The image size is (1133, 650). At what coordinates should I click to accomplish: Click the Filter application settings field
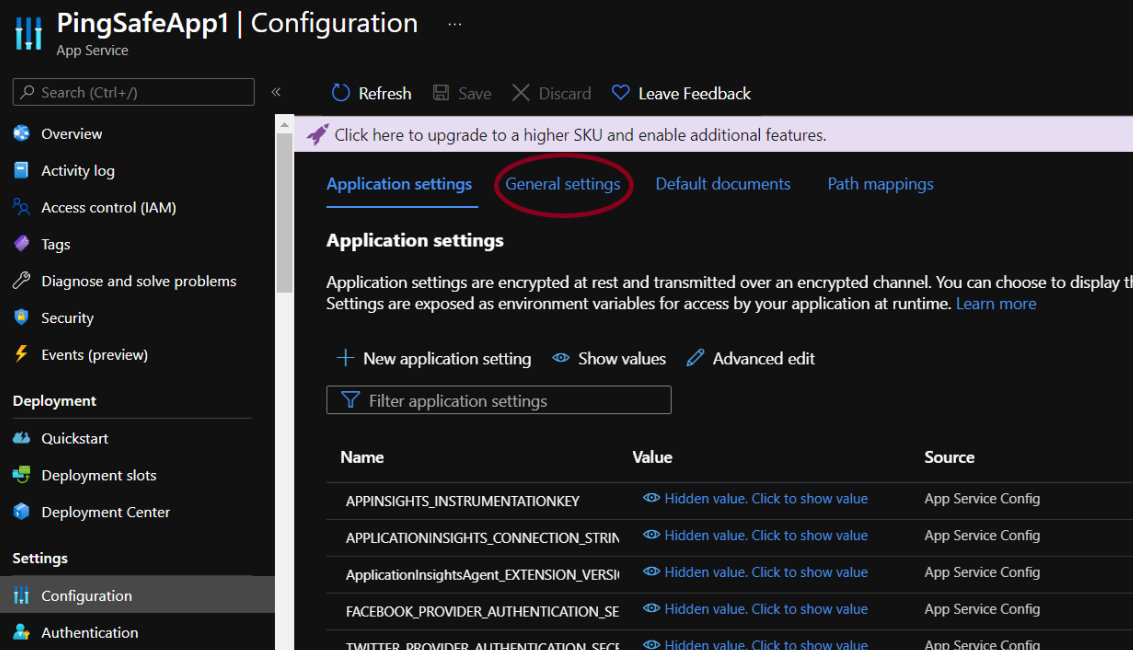coord(498,401)
